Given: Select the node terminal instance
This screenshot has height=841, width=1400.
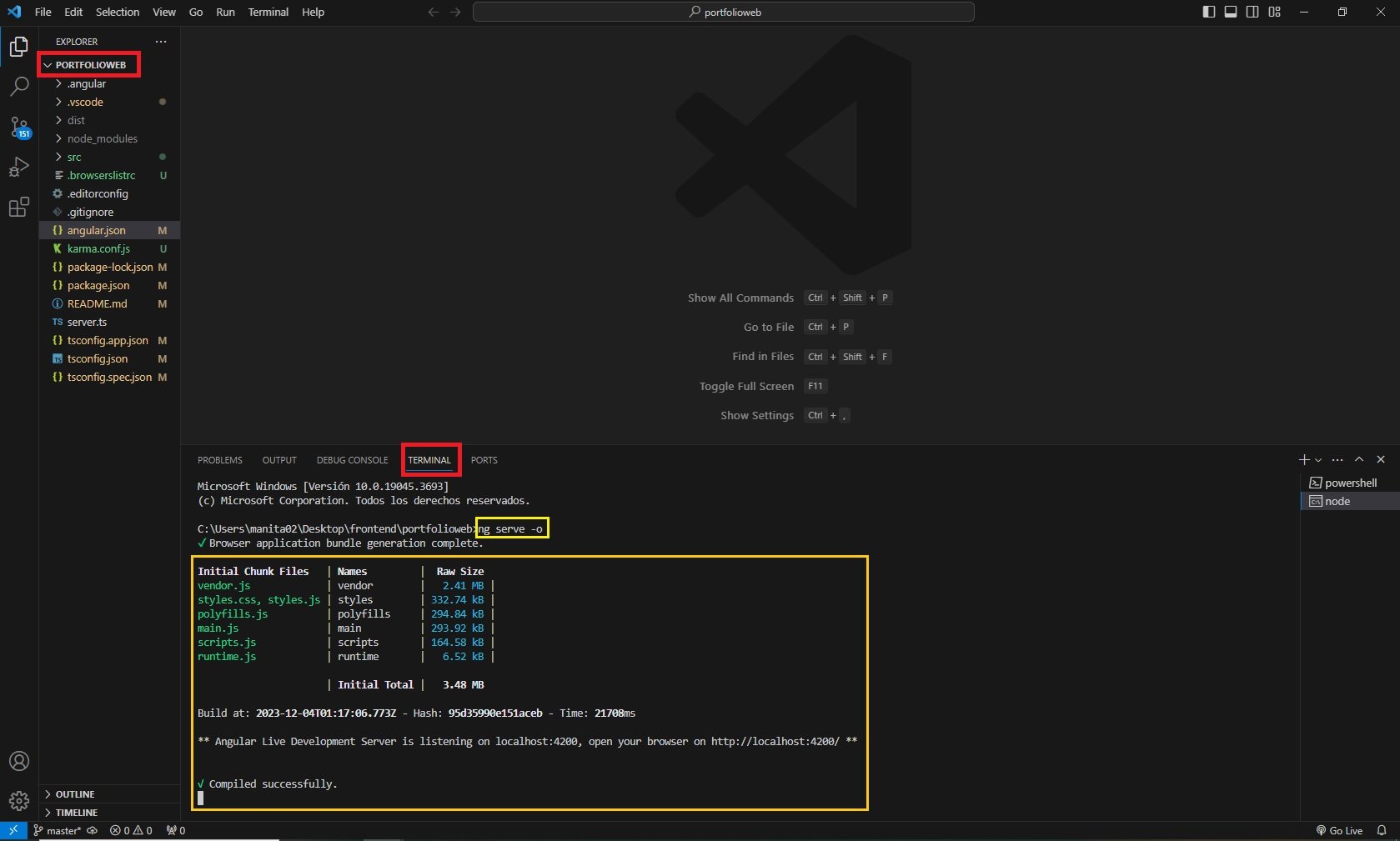Looking at the screenshot, I should pos(1350,501).
